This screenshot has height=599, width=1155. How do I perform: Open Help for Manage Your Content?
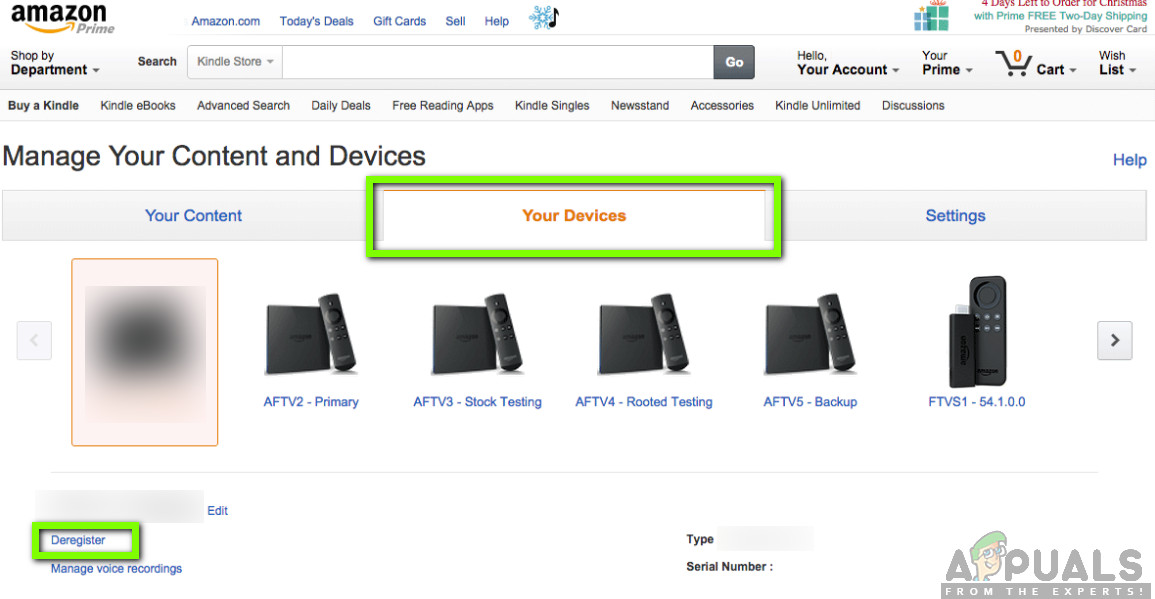[x=1129, y=159]
